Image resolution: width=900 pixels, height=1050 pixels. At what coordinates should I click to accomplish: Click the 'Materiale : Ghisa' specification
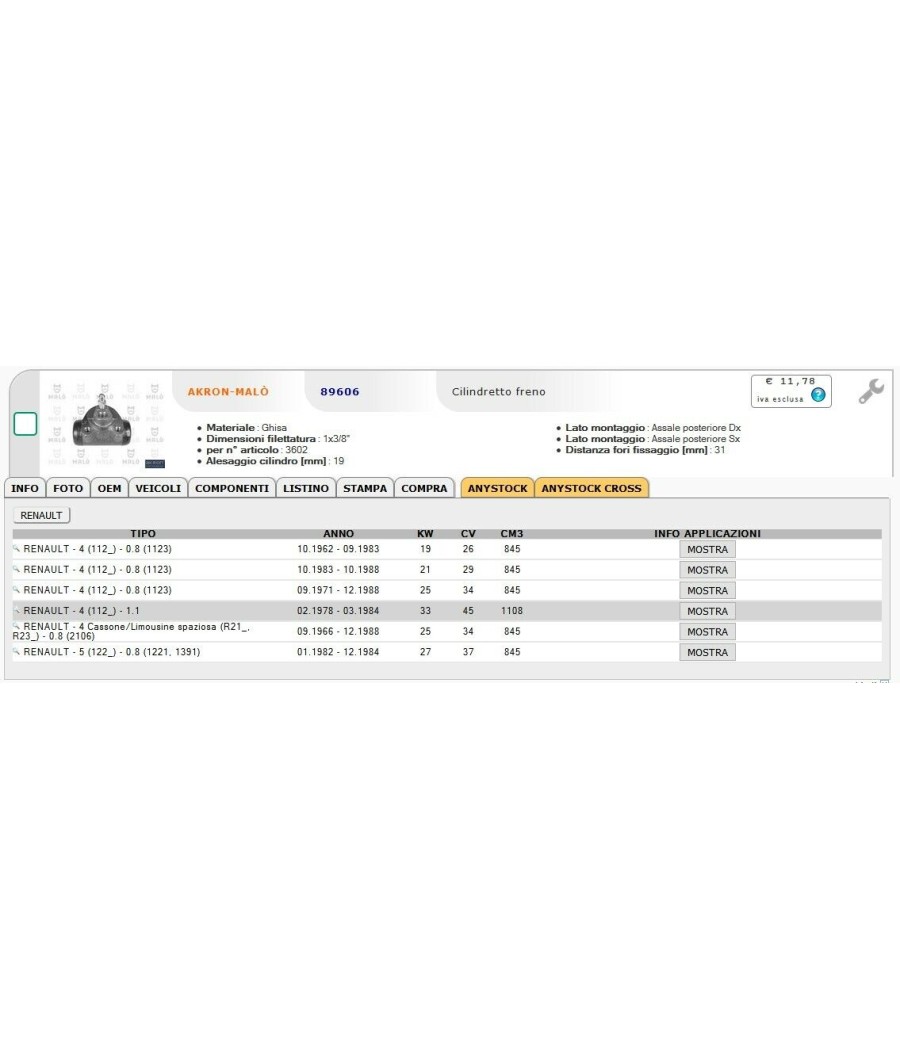coord(246,427)
